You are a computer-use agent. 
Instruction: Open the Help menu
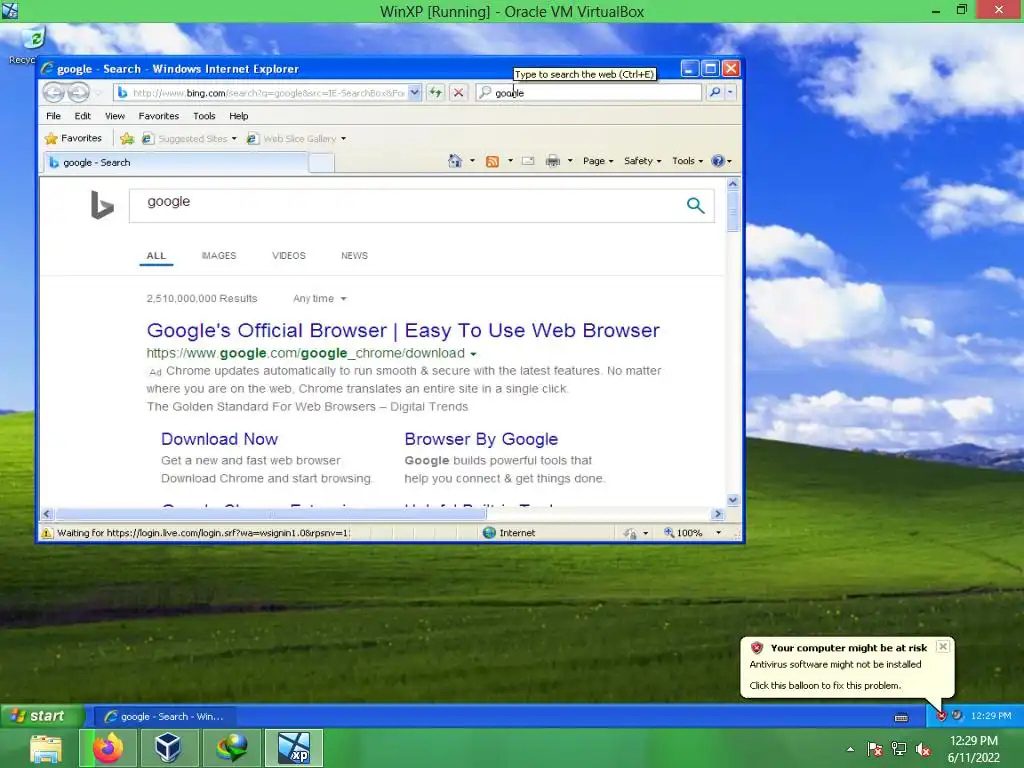[238, 116]
